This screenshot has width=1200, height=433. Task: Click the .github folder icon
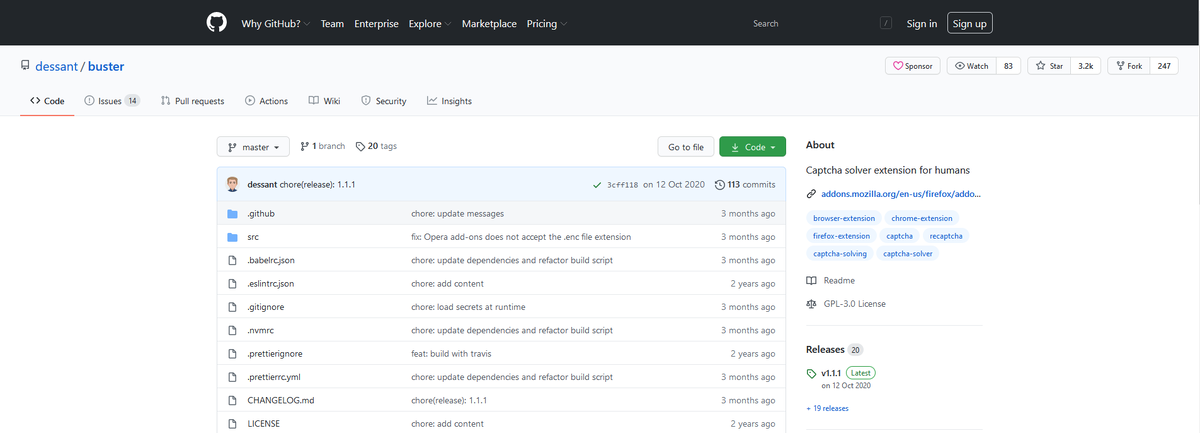tap(231, 214)
